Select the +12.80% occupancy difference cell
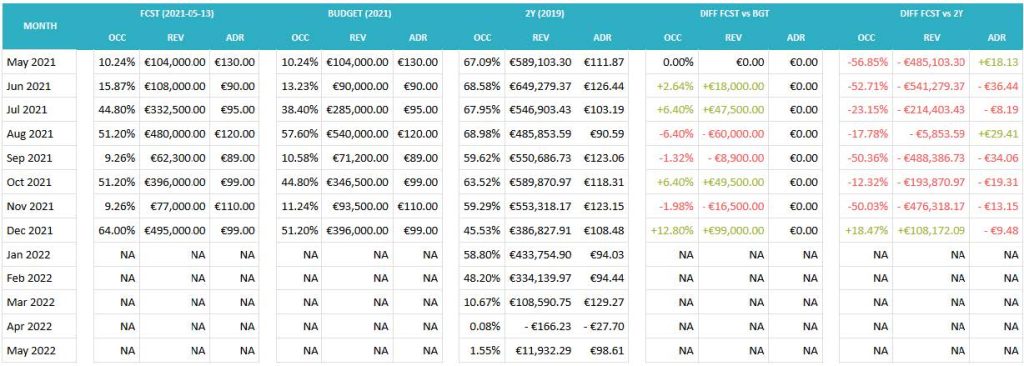 [672, 230]
